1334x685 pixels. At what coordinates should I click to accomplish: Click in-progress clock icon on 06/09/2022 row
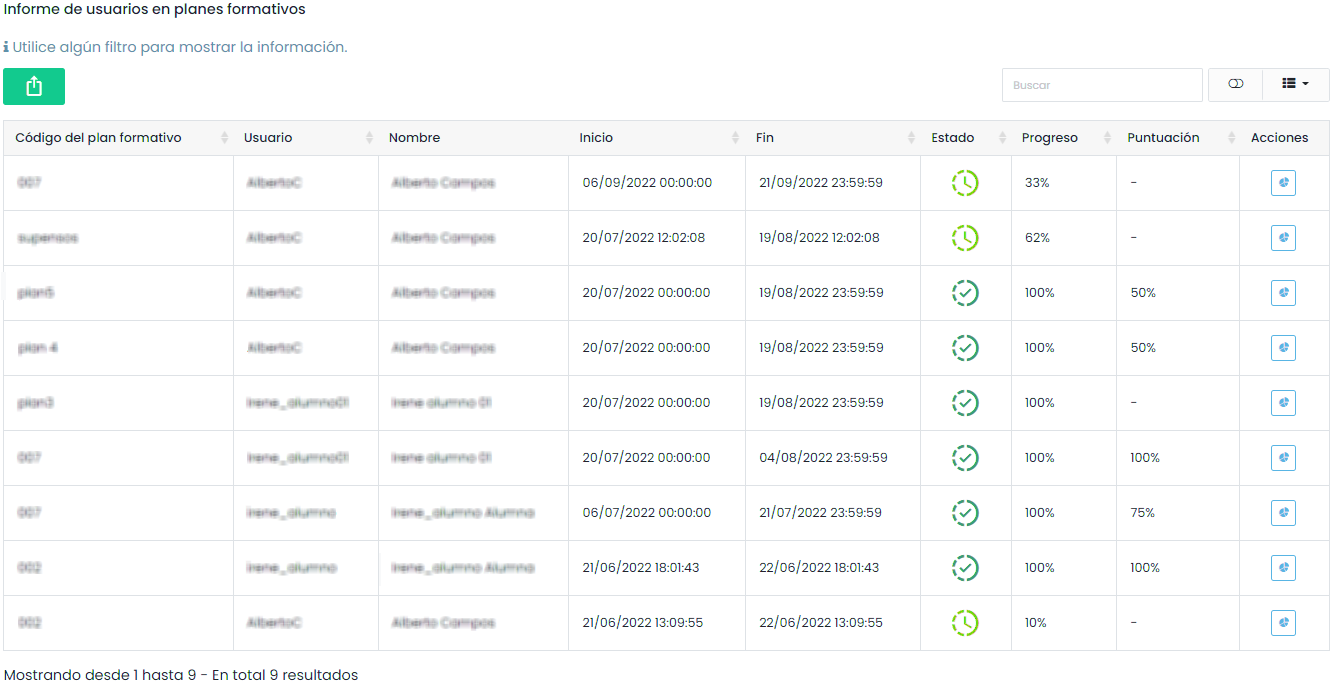click(x=965, y=183)
